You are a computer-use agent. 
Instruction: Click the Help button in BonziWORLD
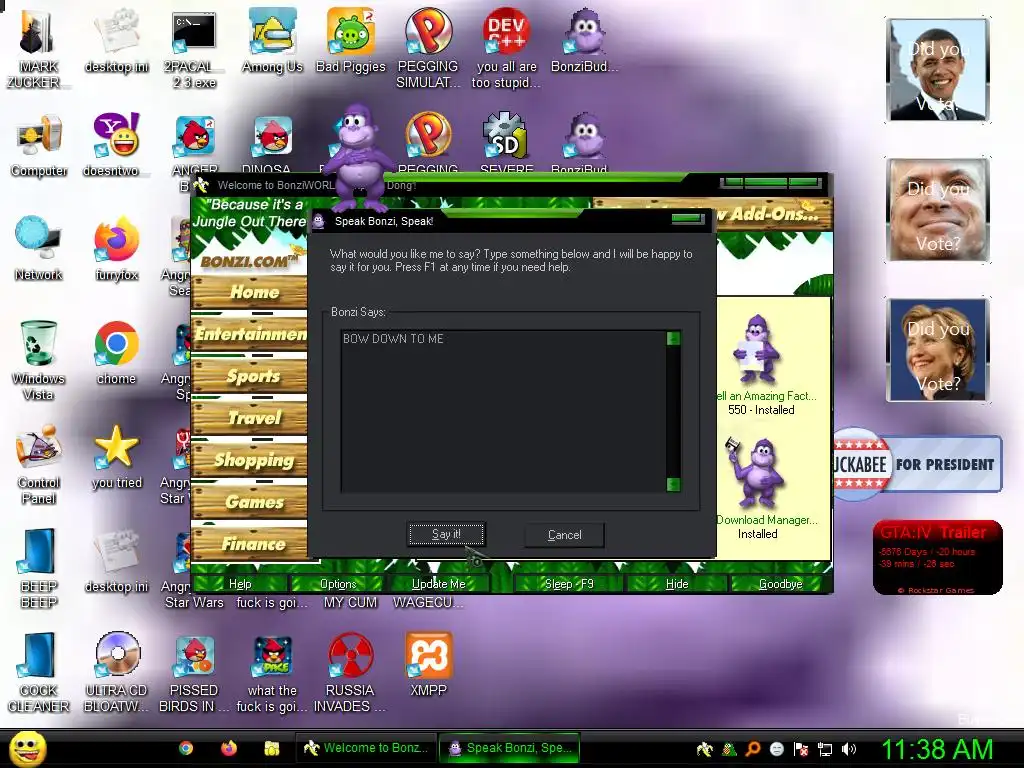240,584
